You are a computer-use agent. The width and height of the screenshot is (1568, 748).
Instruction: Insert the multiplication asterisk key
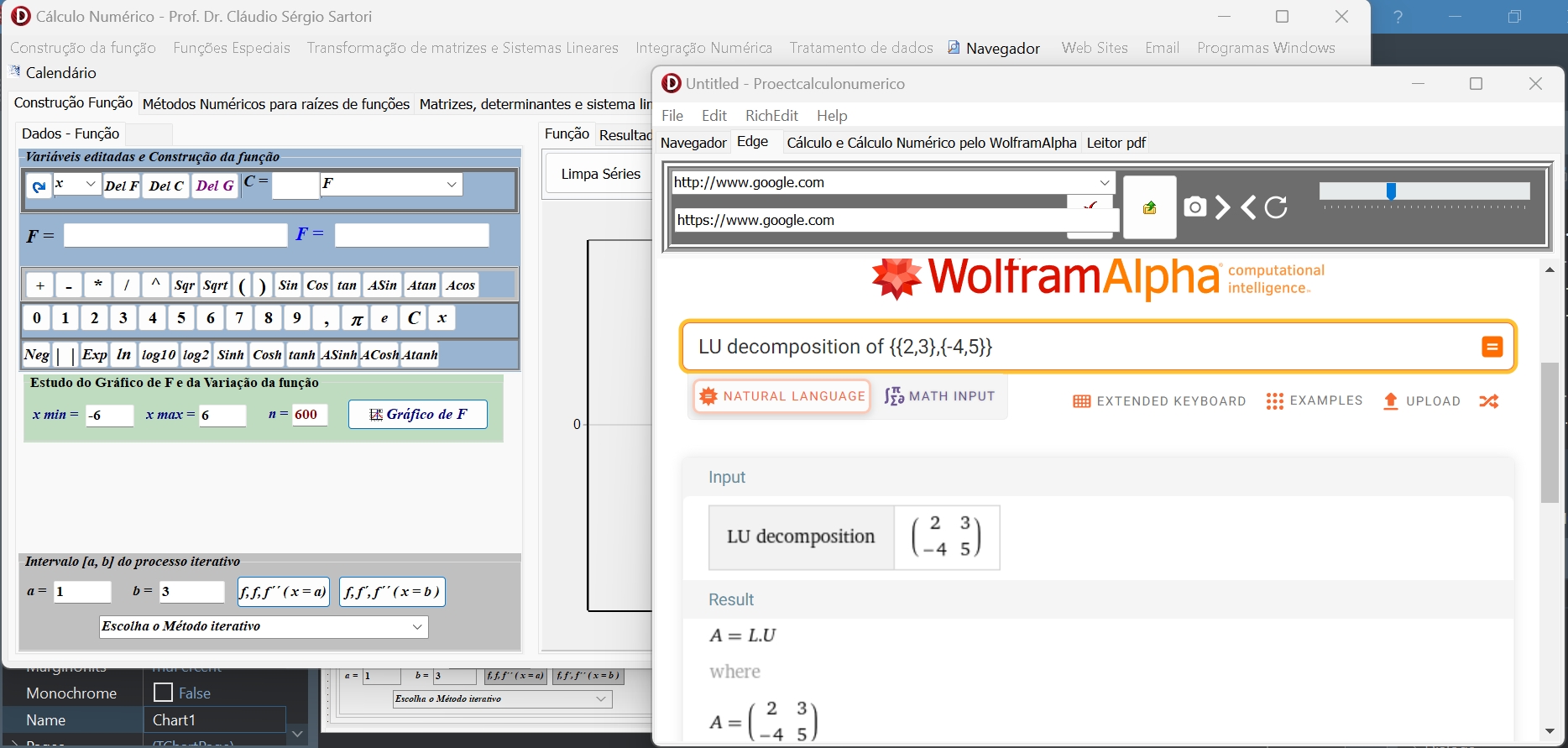[x=97, y=285]
